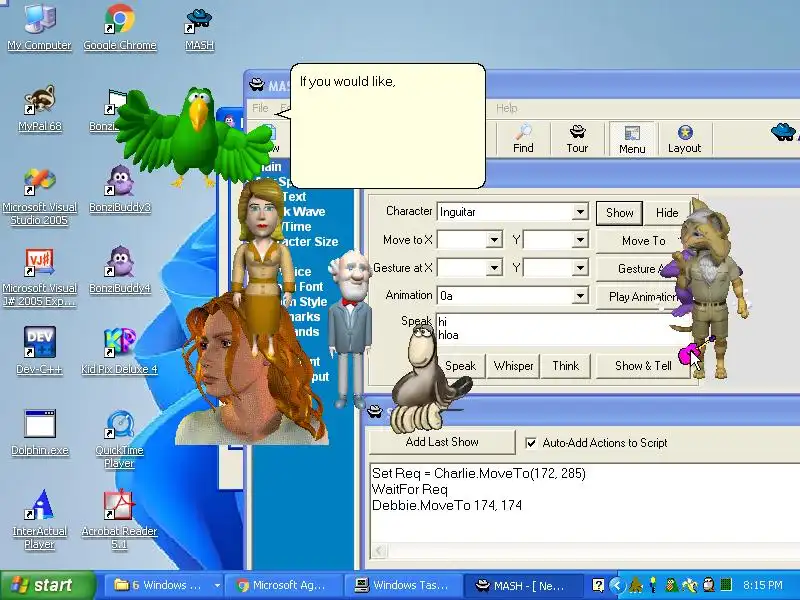Click the WaitFor Req script line
Viewport: 800px width, 600px height.
[x=410, y=490]
